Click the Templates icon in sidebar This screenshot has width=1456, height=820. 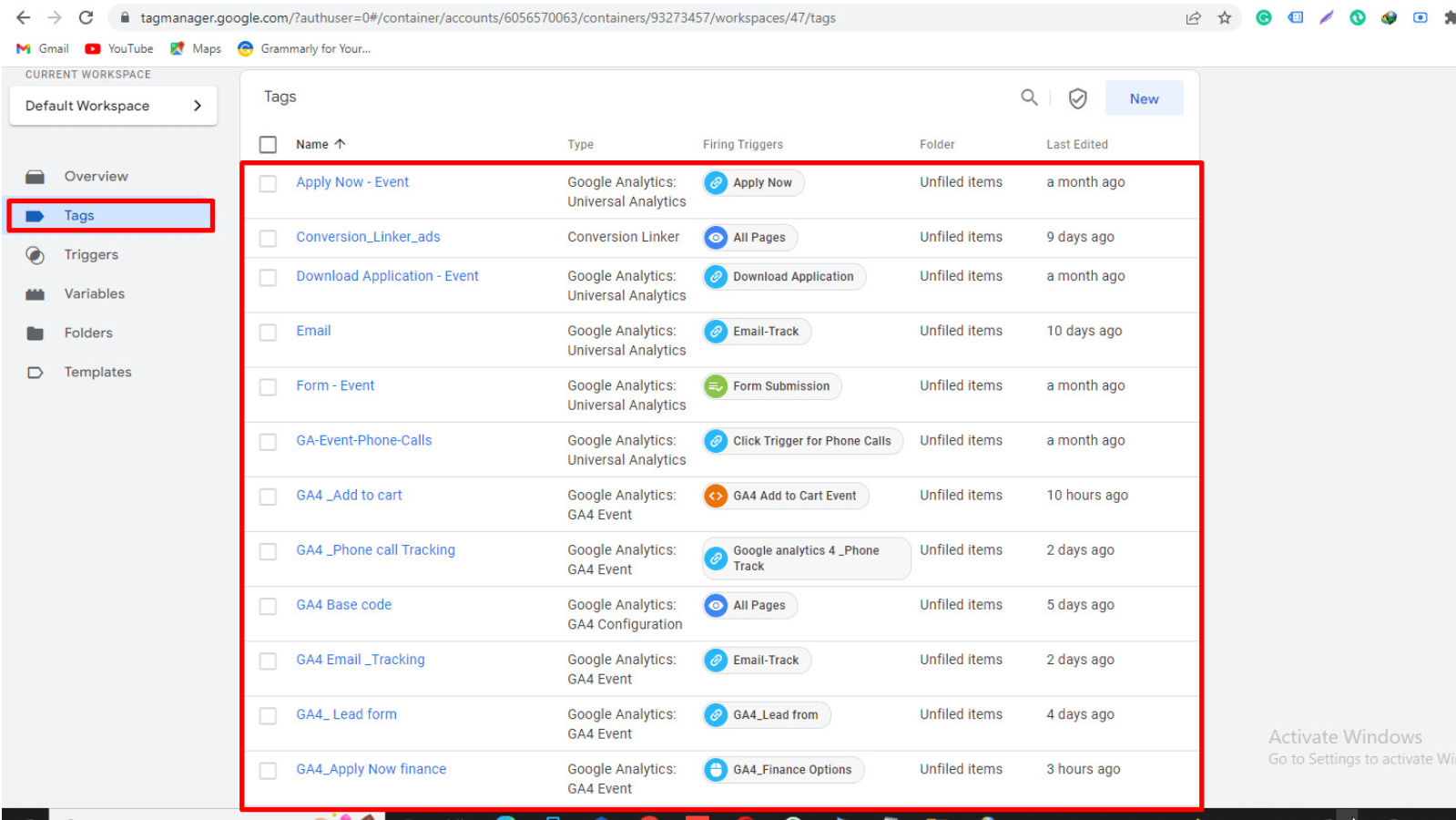click(36, 373)
